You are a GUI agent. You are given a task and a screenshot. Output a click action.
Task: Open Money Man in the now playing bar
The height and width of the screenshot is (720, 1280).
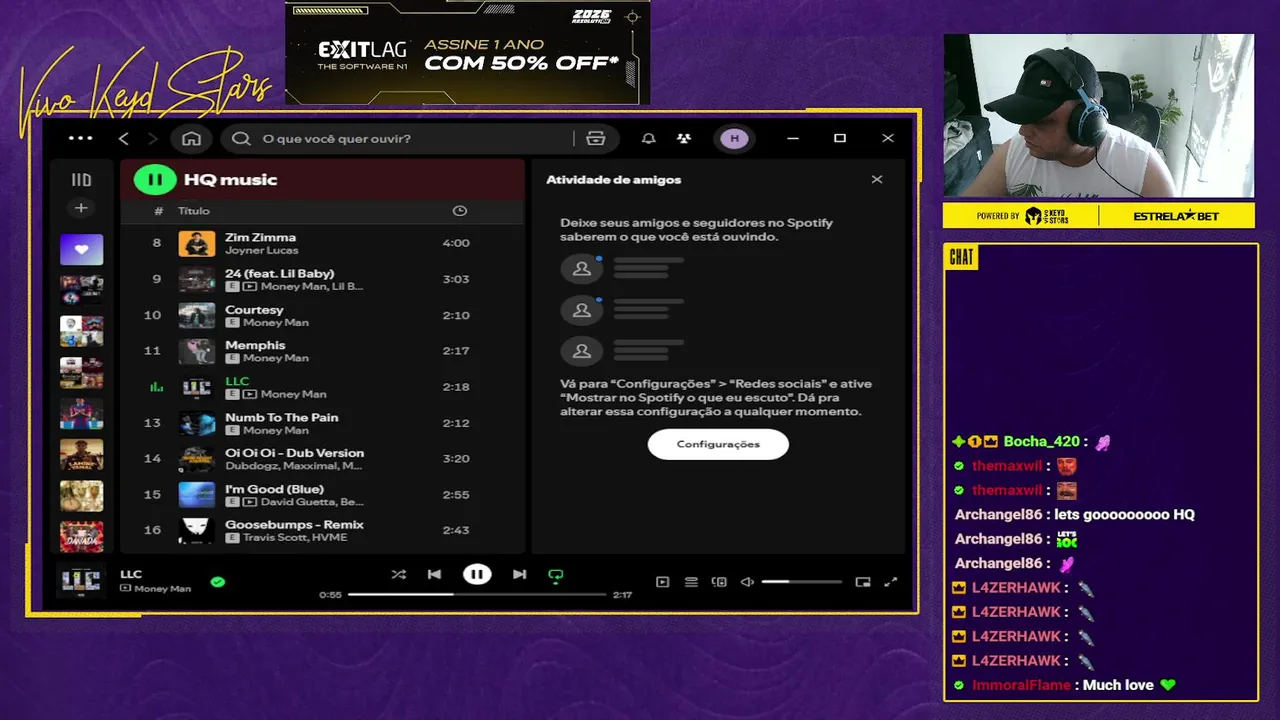coord(162,589)
